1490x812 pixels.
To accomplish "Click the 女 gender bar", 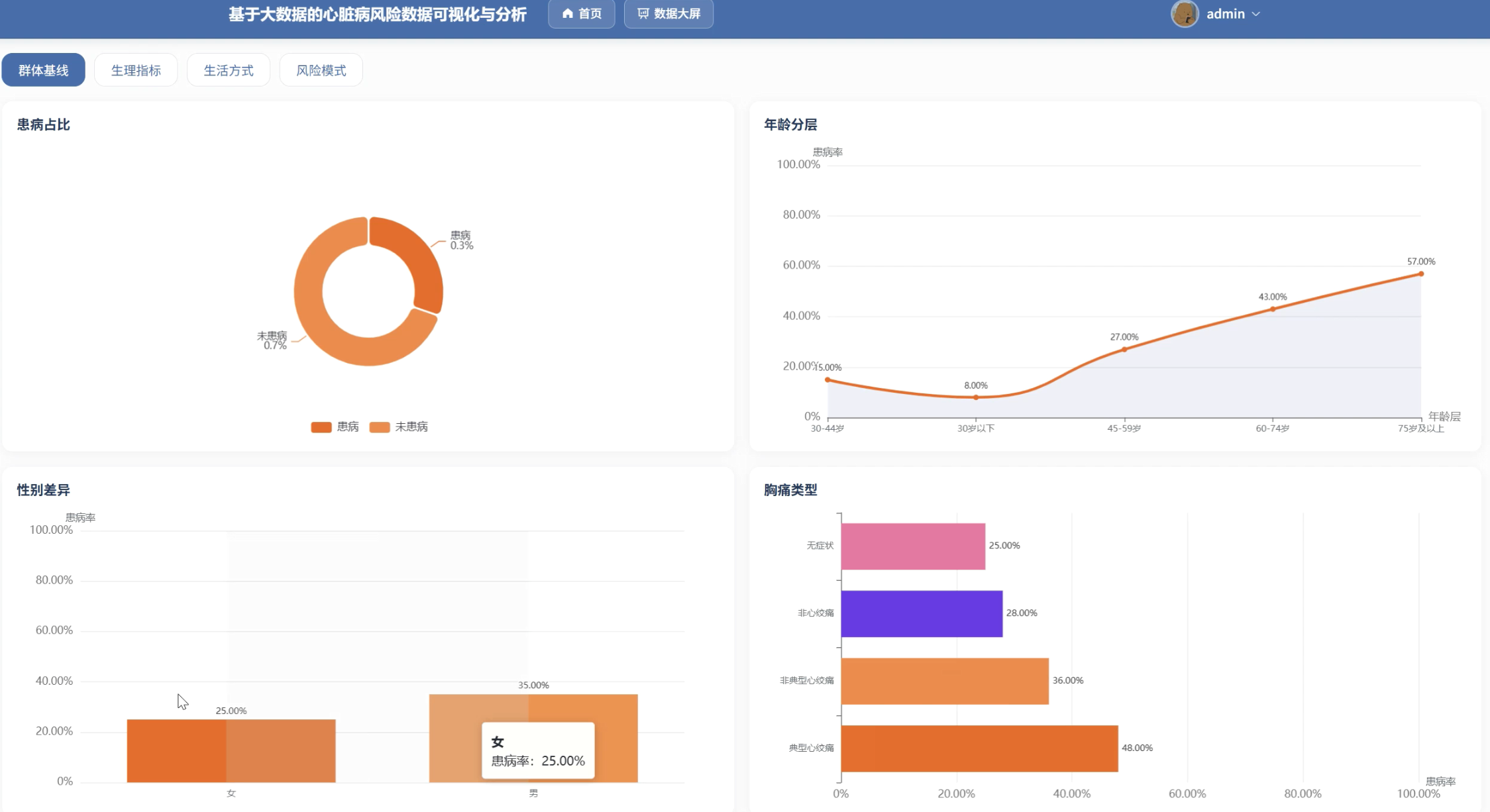I will tap(231, 750).
